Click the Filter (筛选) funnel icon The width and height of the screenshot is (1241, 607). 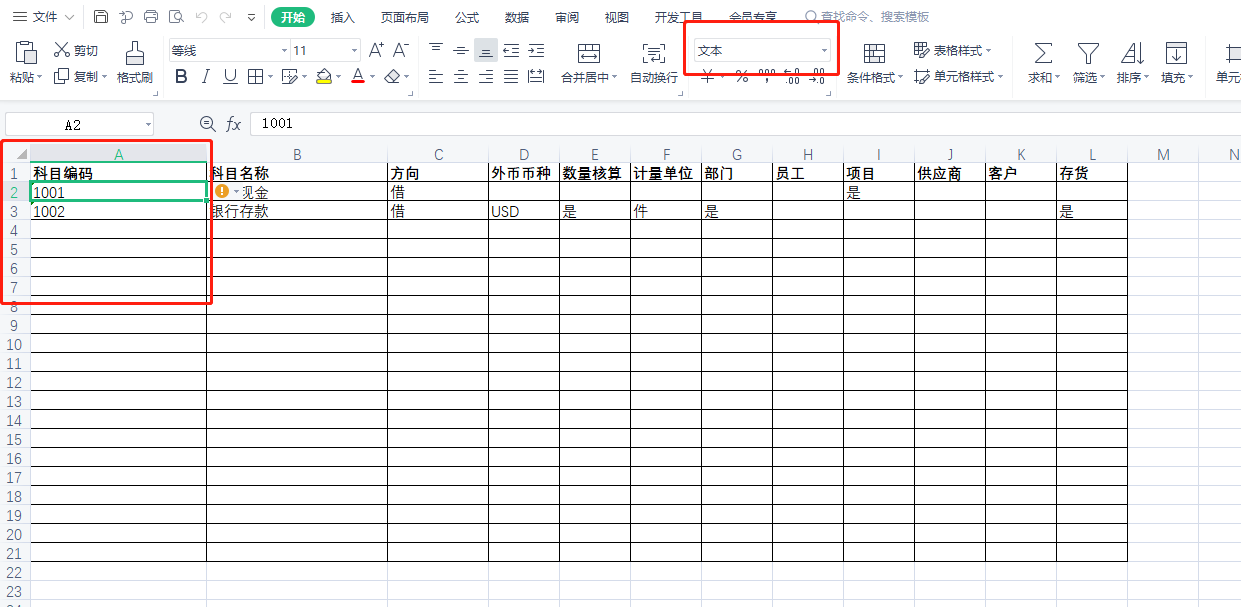(1087, 53)
